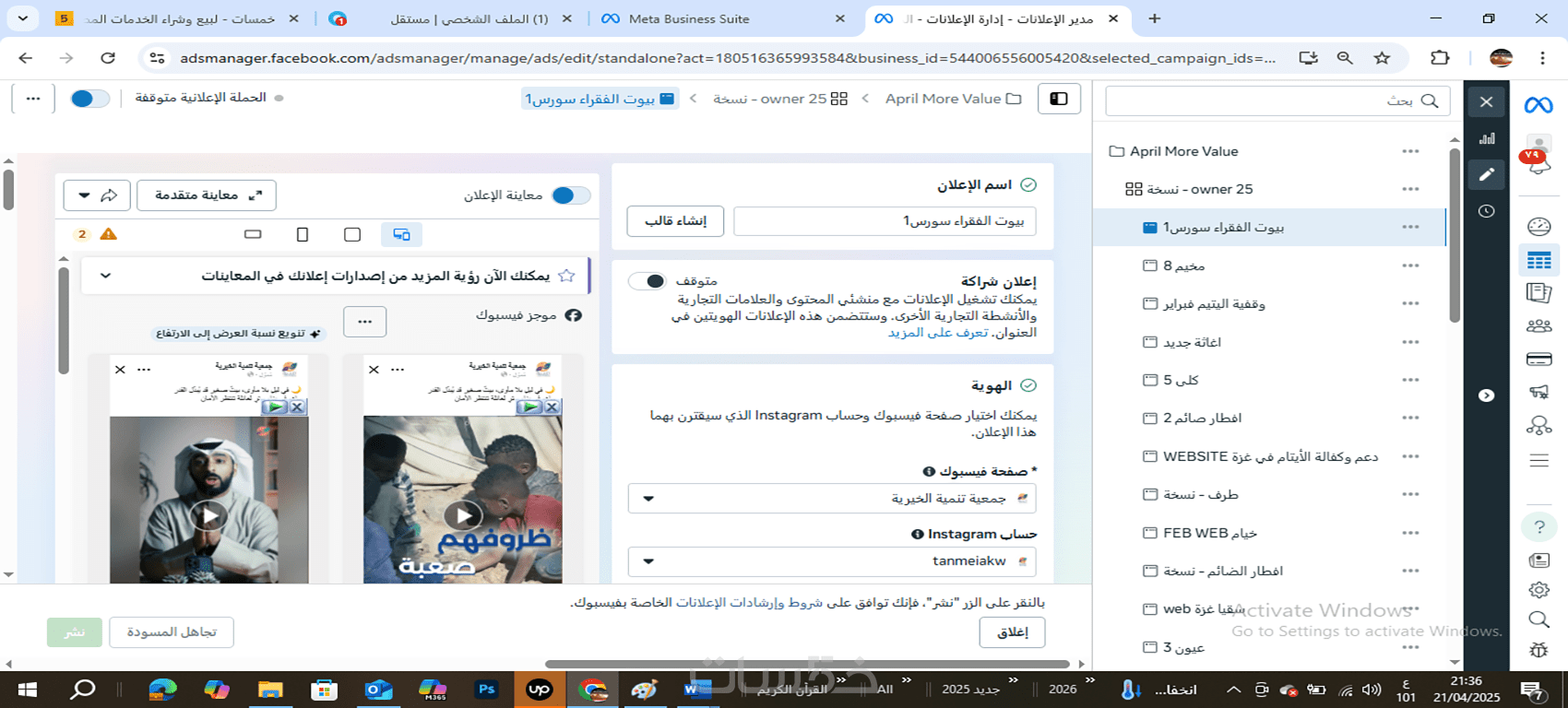Image resolution: width=1568 pixels, height=708 pixels.
Task: Click the إنشاء قالب button
Action: (676, 221)
